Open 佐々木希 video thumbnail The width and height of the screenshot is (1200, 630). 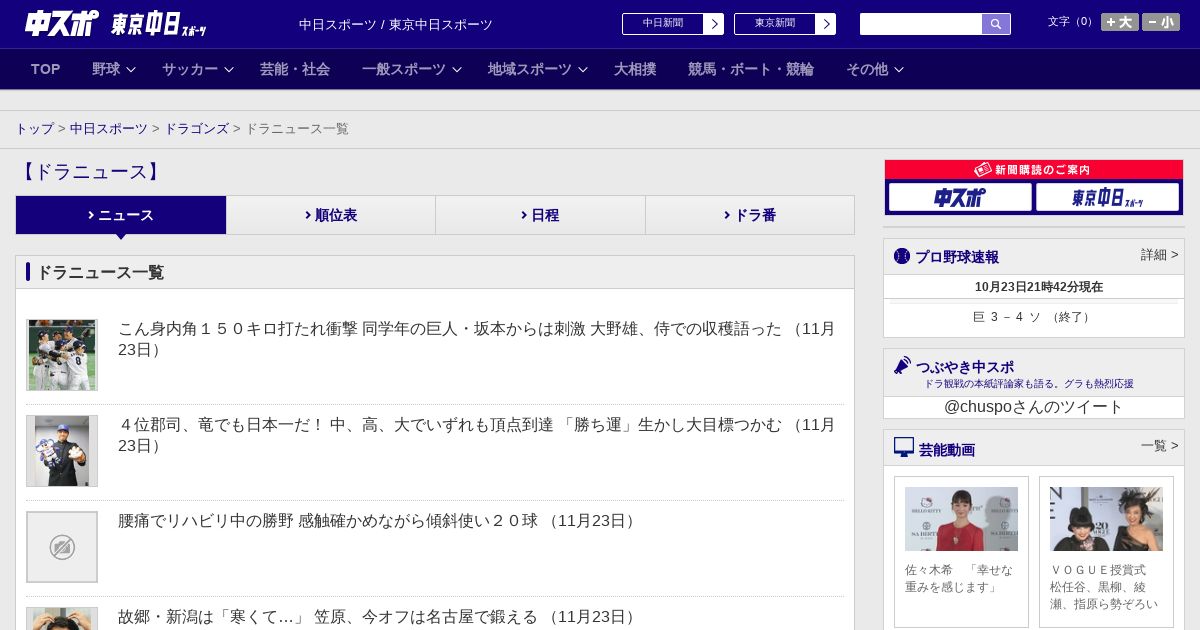[x=961, y=519]
